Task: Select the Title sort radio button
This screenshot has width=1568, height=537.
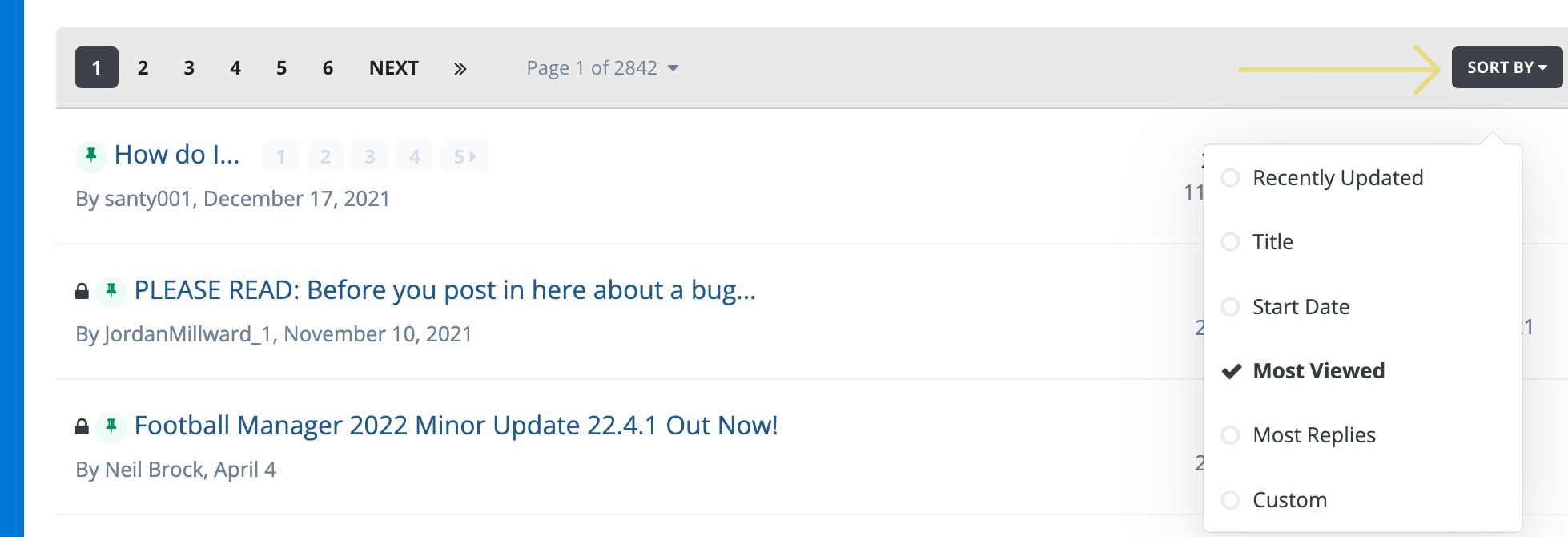Action: (x=1231, y=241)
